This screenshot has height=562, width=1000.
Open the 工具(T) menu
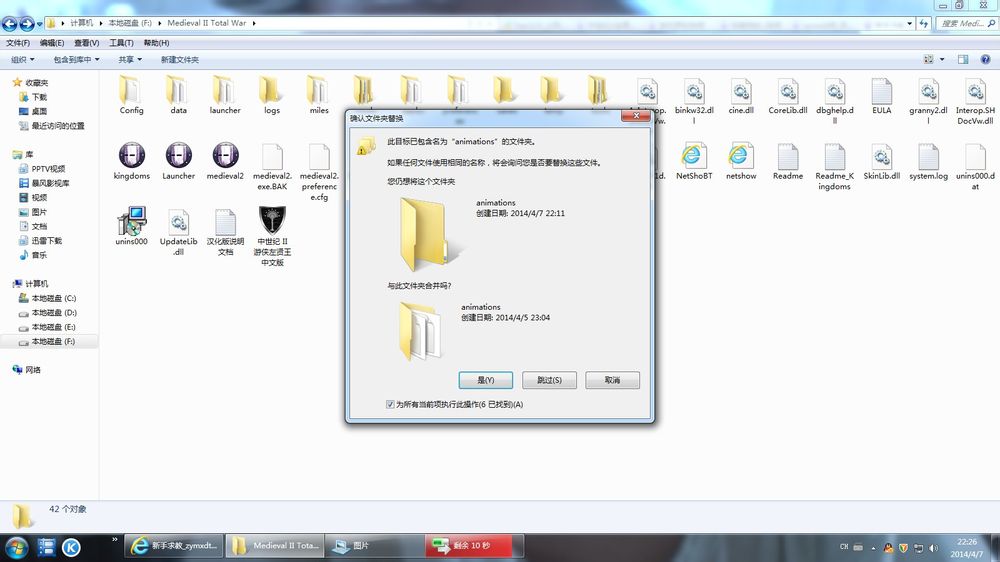(x=121, y=43)
